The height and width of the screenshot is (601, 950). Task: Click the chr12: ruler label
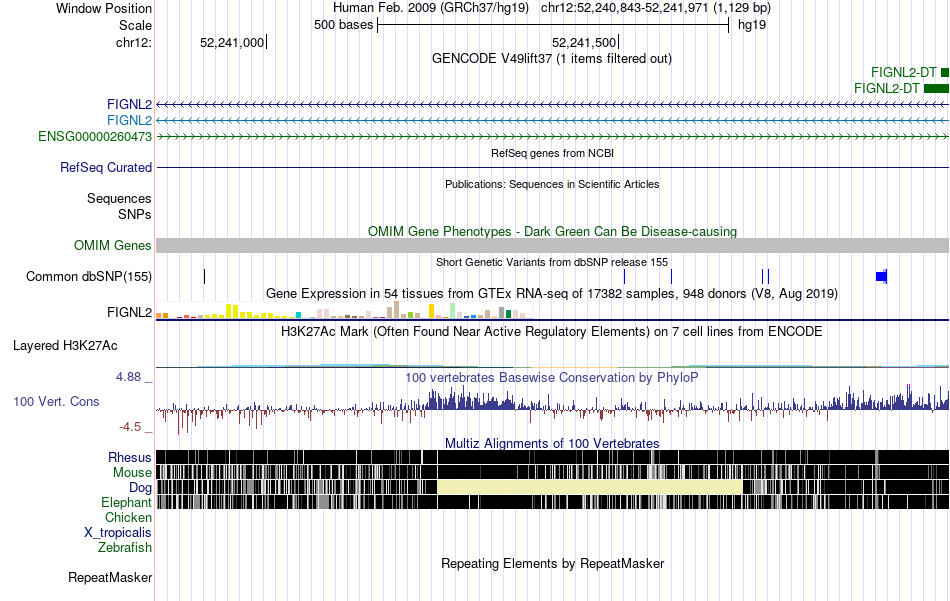(x=133, y=42)
